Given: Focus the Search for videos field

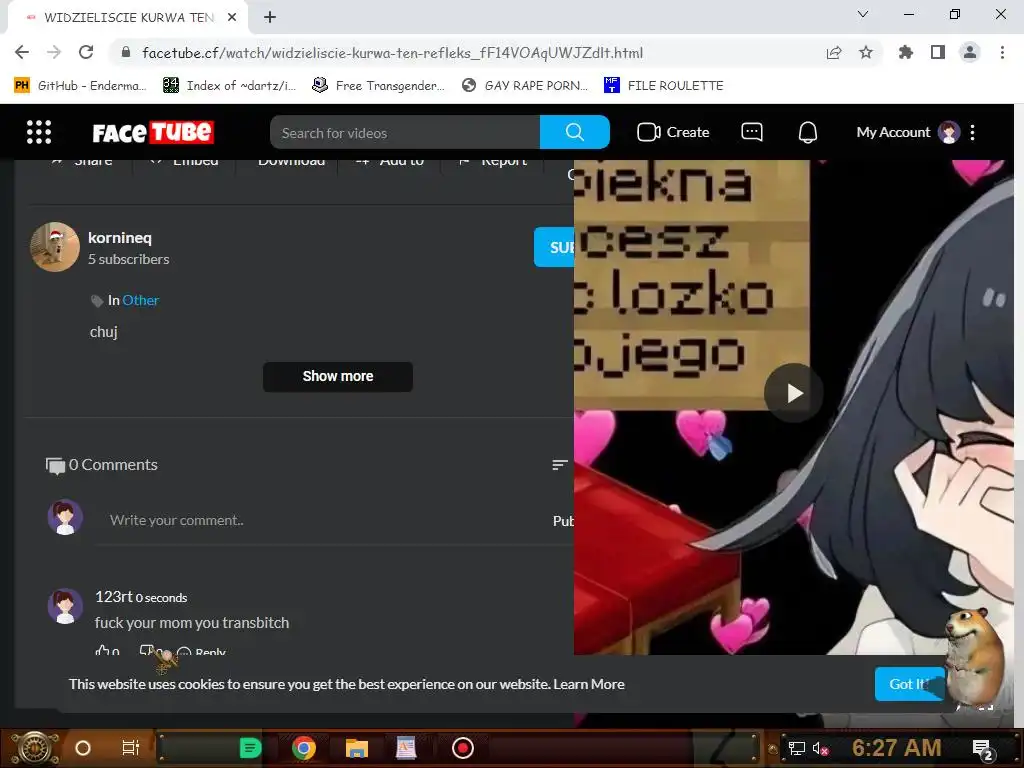Looking at the screenshot, I should point(405,133).
